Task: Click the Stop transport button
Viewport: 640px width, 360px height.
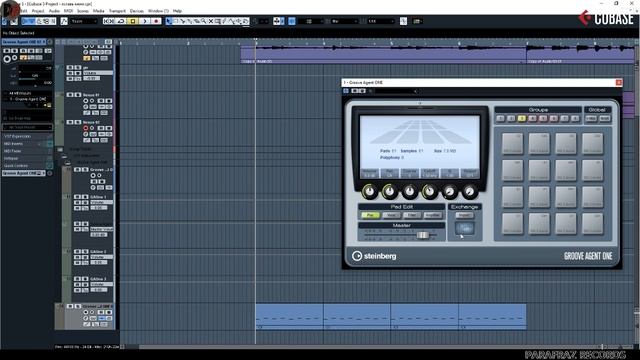Action: click(x=133, y=21)
